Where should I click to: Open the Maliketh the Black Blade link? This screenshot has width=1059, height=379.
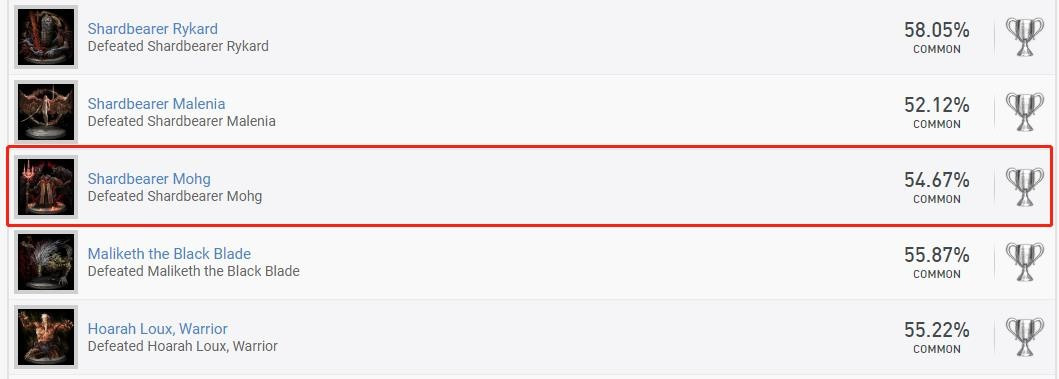pos(170,254)
